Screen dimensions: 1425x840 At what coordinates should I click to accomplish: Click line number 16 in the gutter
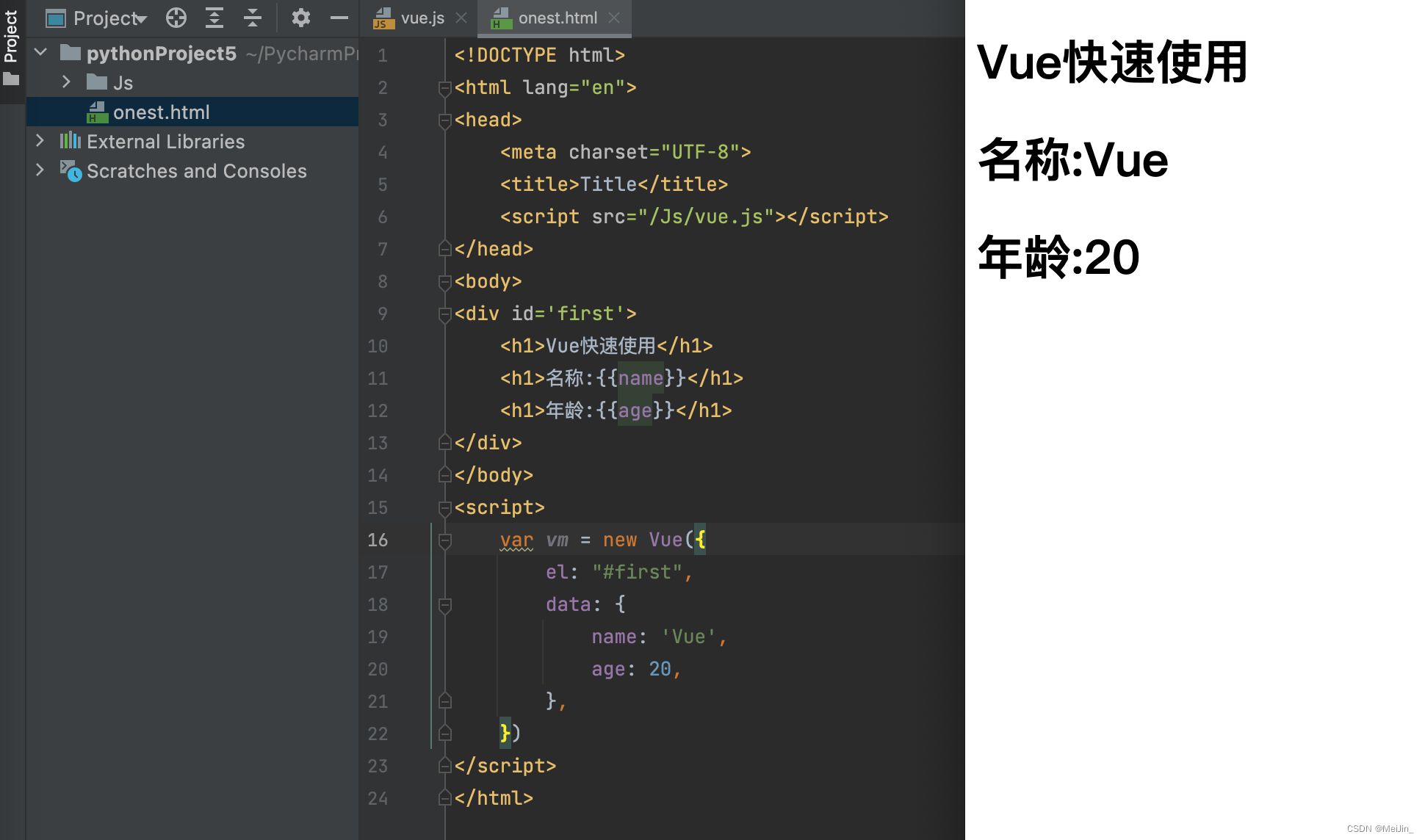(x=378, y=540)
